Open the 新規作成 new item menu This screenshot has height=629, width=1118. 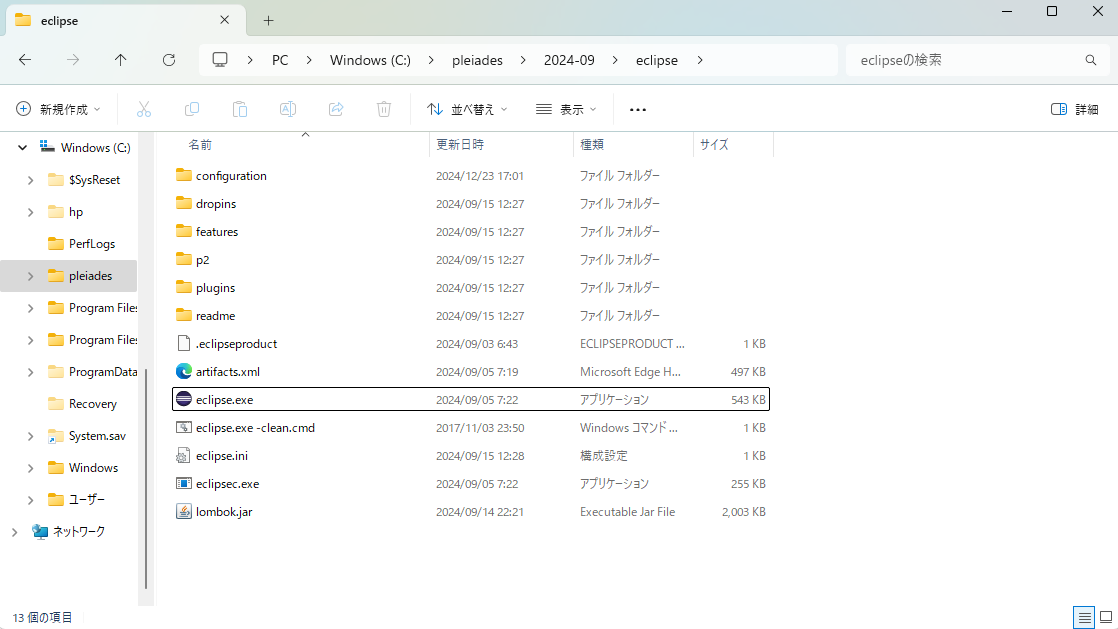59,109
